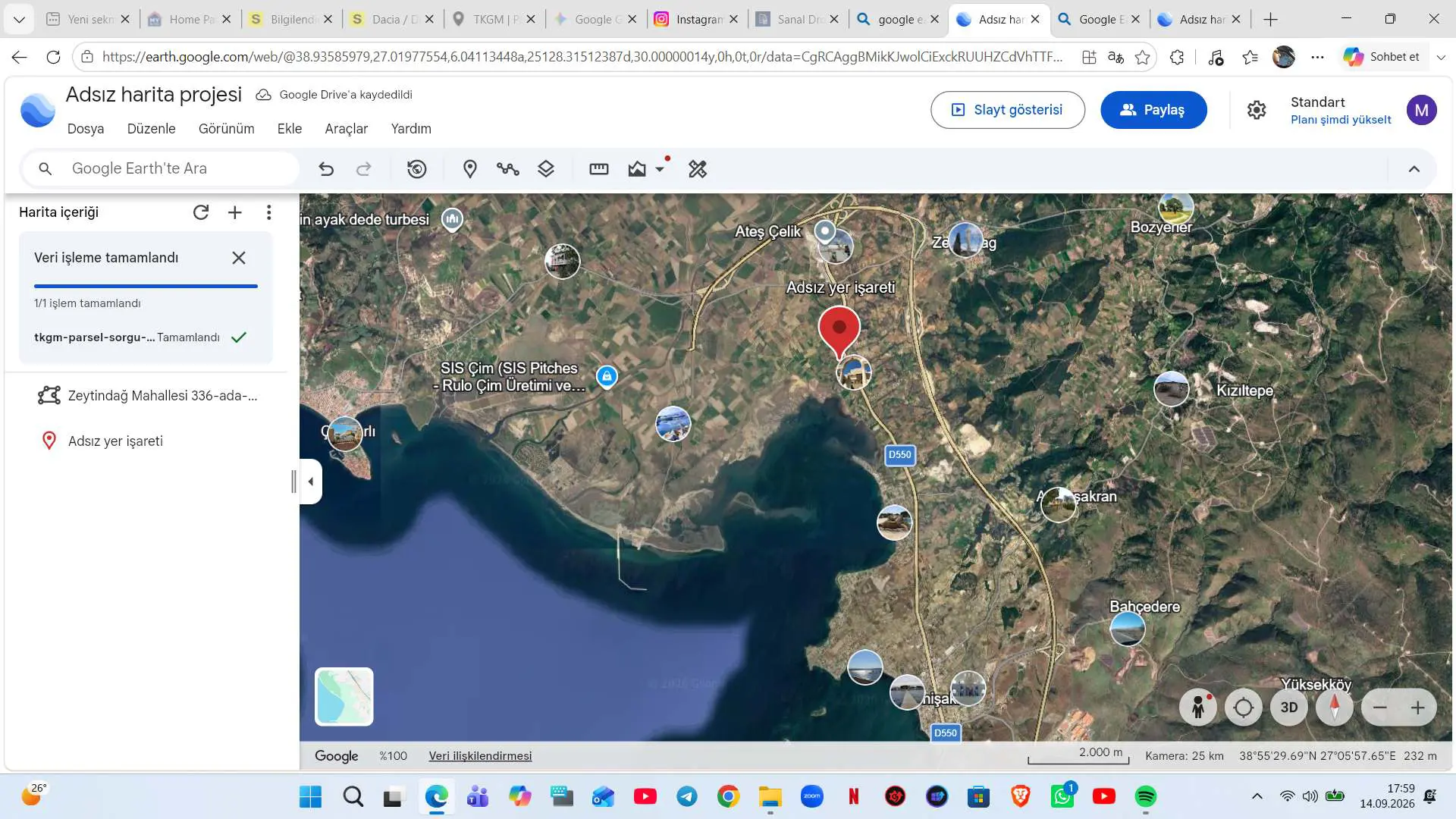The width and height of the screenshot is (1456, 819).
Task: Select the draw path or polygon tool
Action: click(x=508, y=169)
